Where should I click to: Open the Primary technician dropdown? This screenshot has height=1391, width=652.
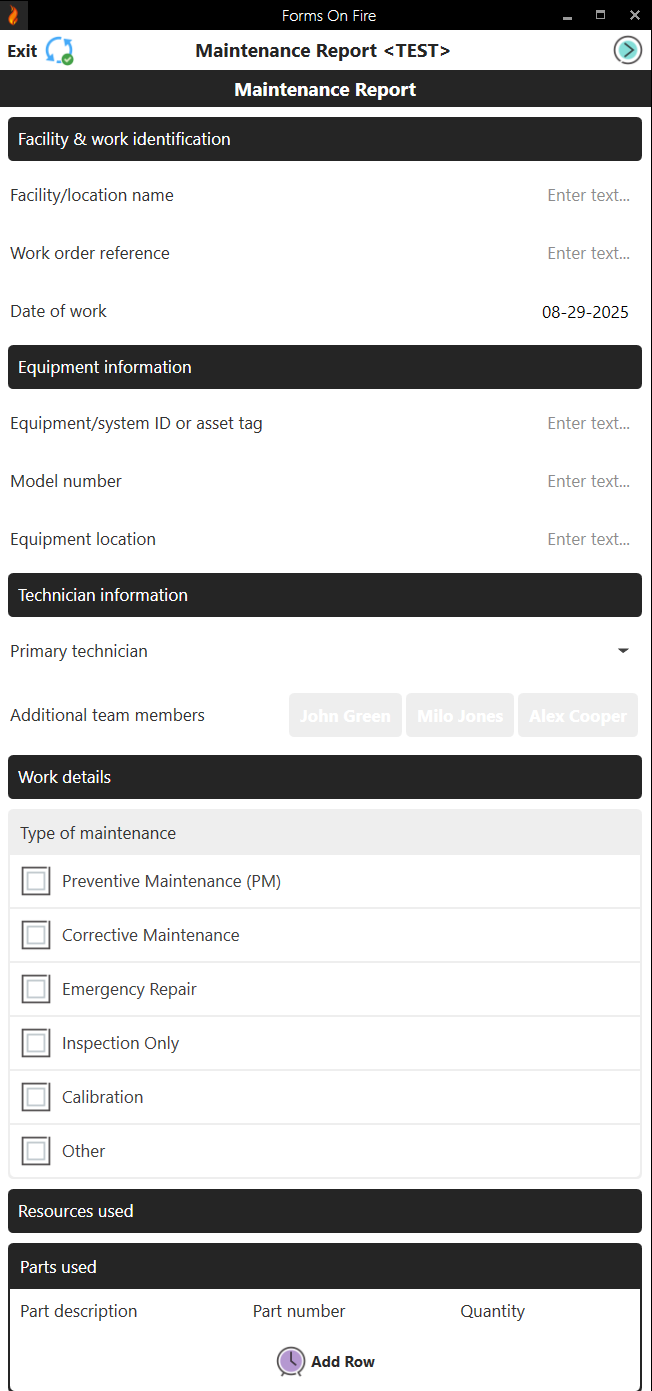pos(623,650)
